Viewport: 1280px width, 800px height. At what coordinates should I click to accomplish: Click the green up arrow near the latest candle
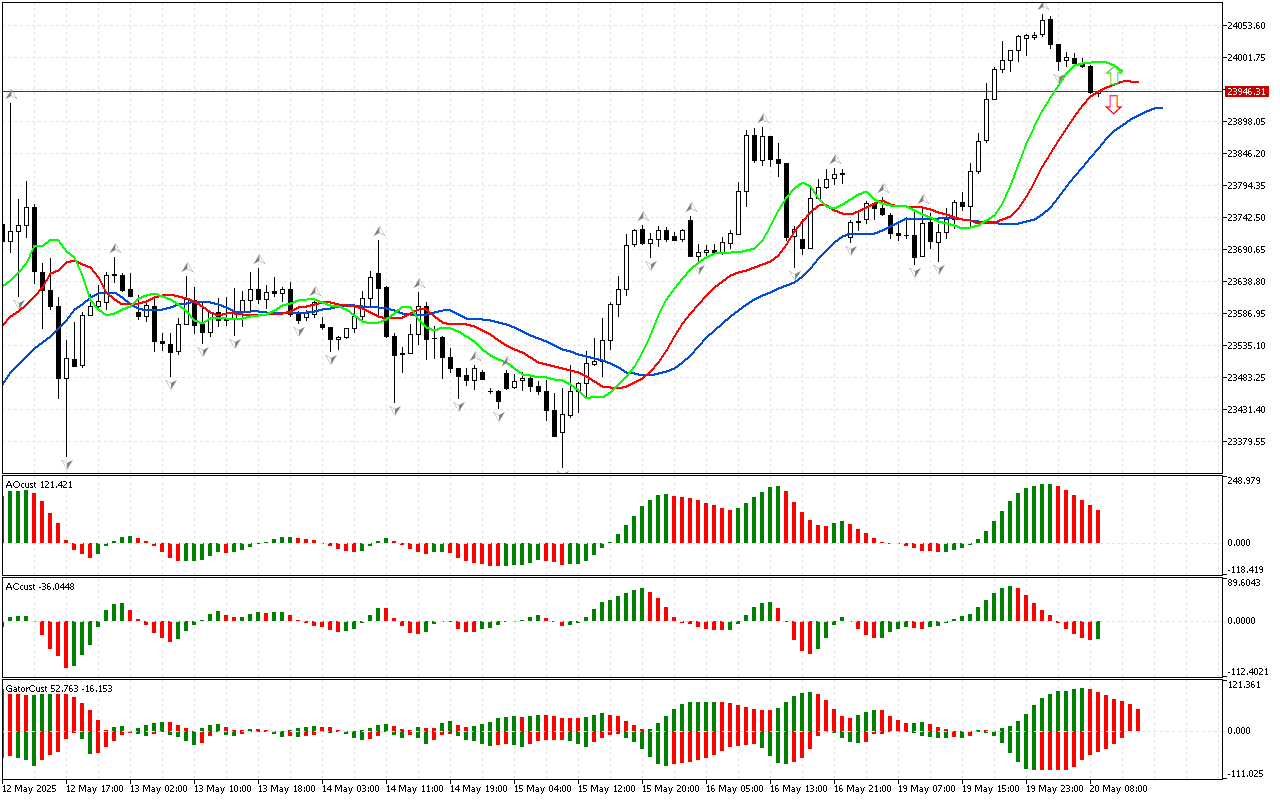(1113, 75)
